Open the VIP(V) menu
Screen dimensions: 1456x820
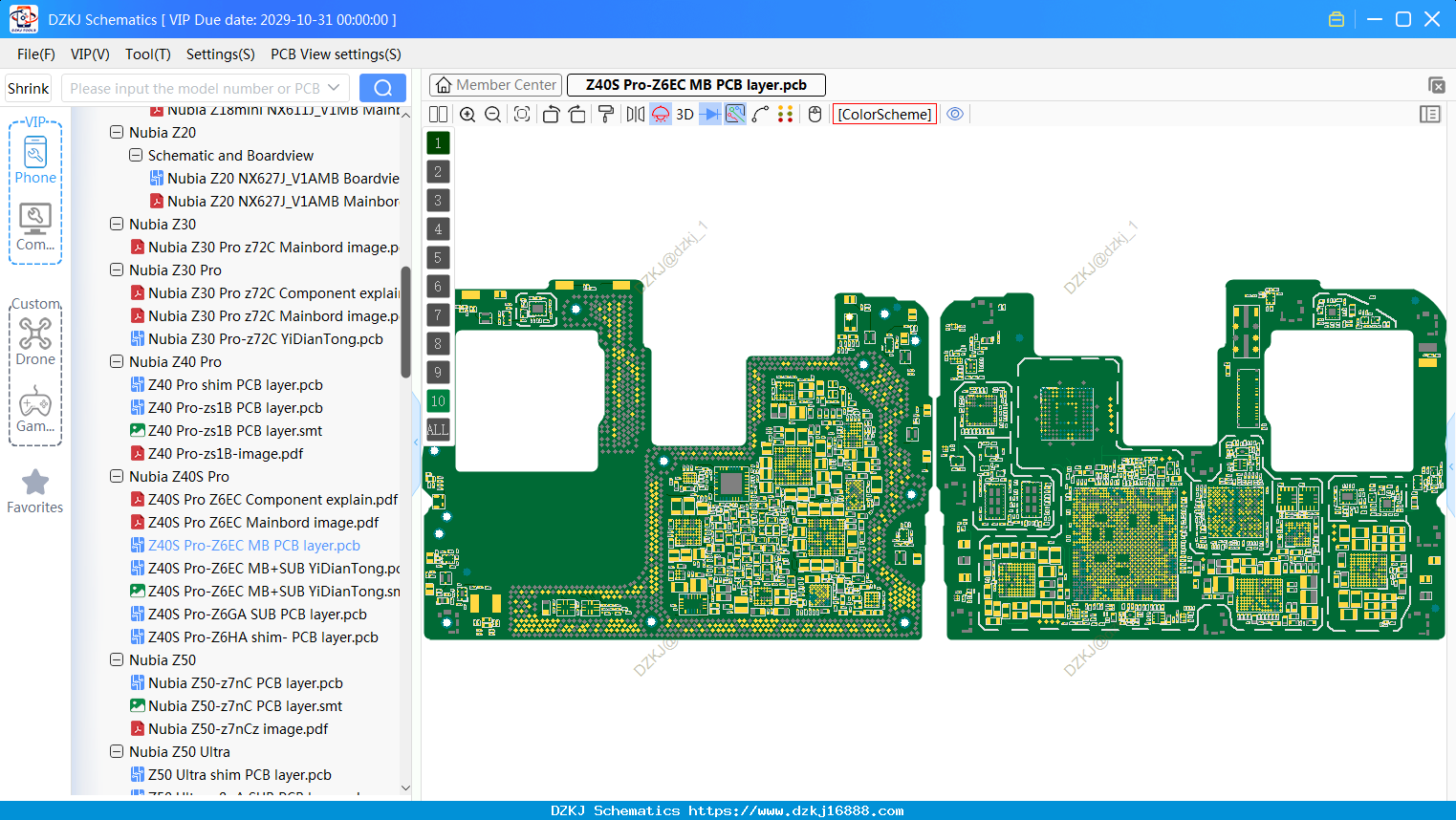(90, 54)
